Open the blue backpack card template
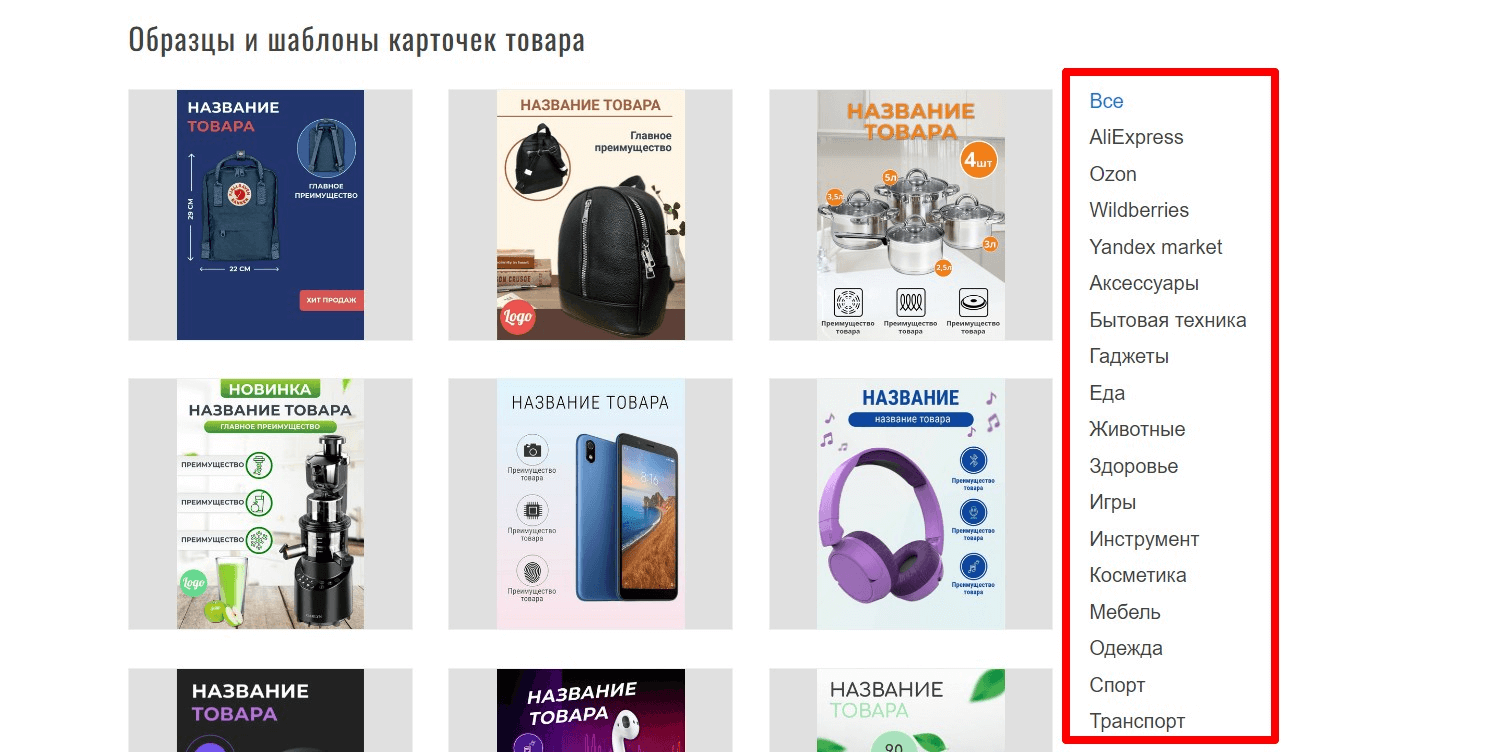 (270, 215)
